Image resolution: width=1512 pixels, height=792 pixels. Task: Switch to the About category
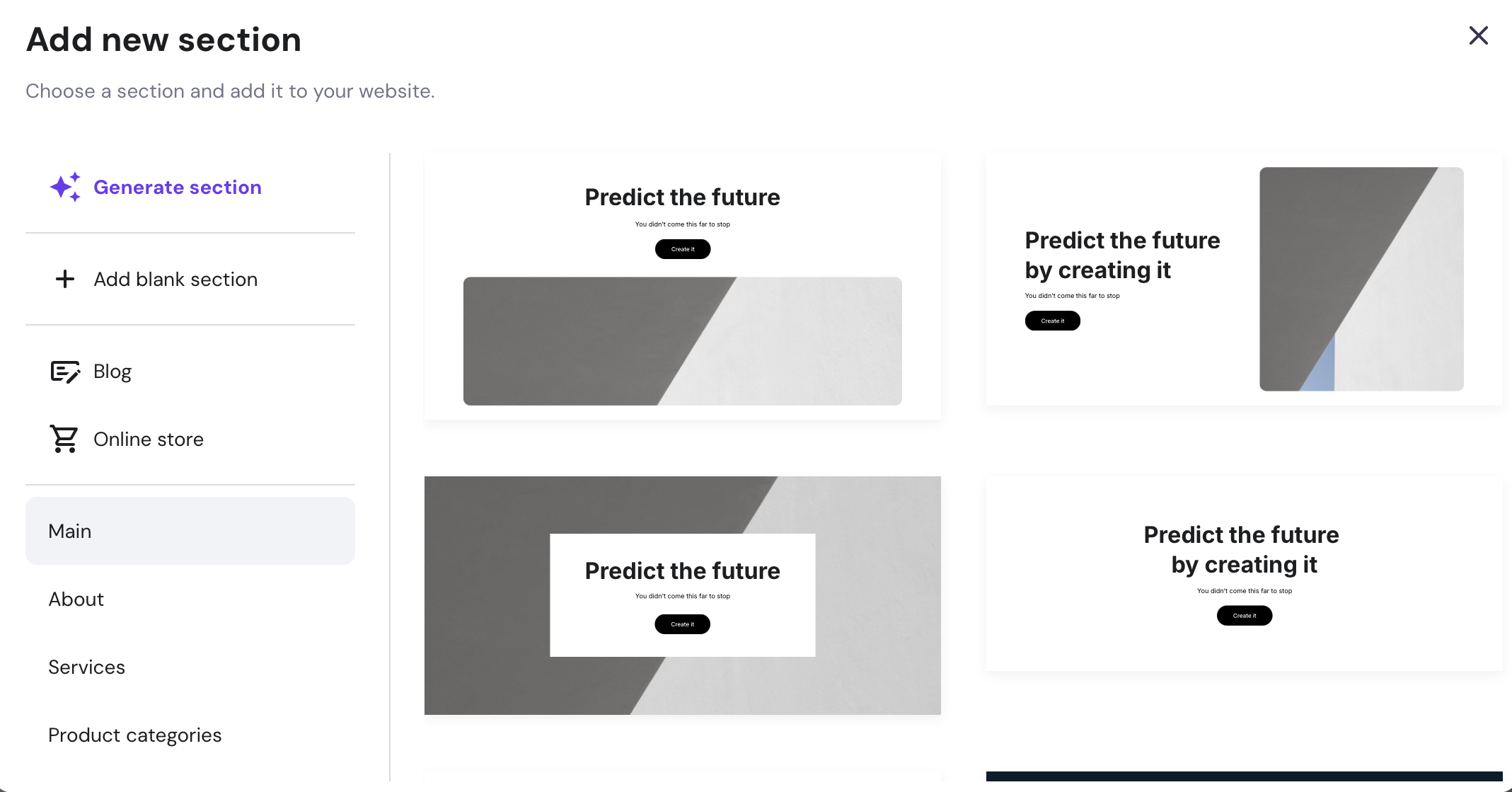(x=76, y=599)
